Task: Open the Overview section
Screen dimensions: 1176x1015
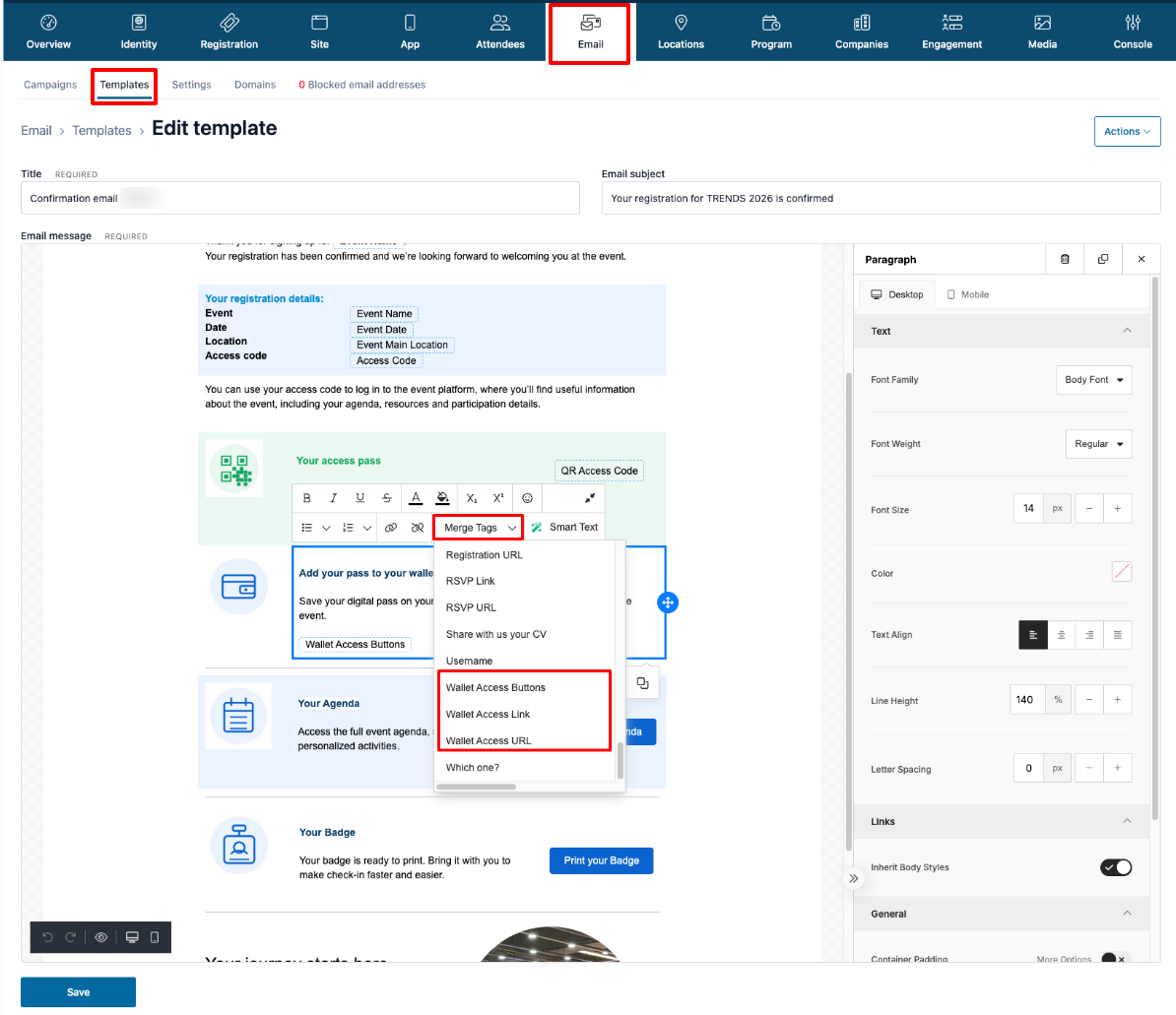Action: (x=48, y=32)
